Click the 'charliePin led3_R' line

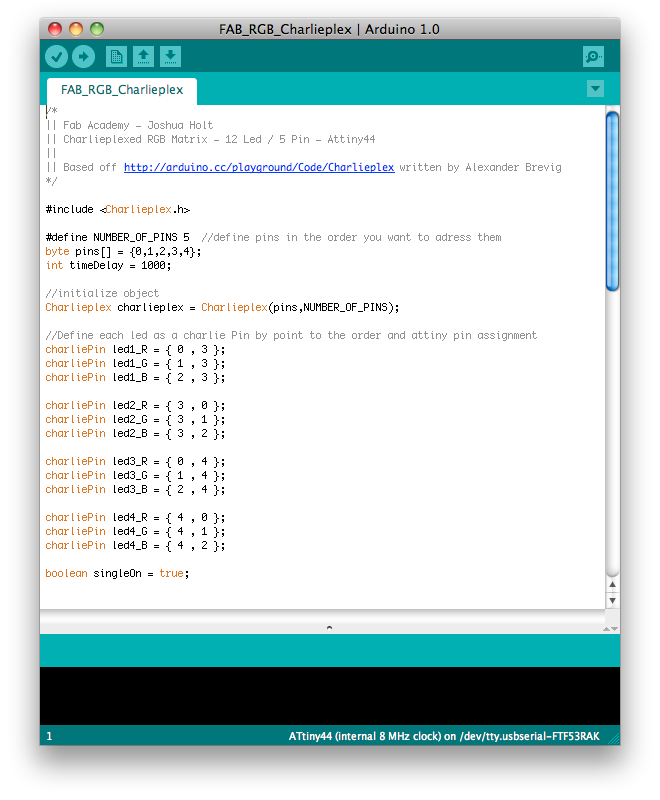tap(135, 462)
